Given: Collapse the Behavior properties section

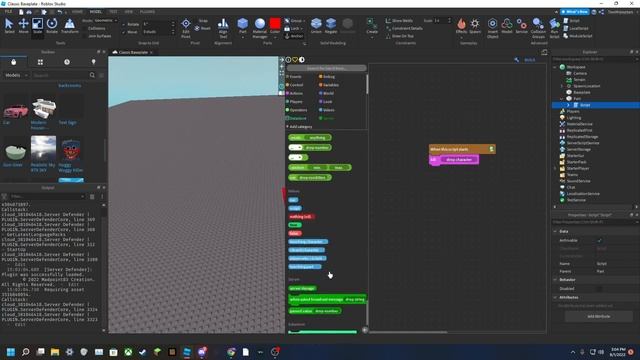Looking at the screenshot, I should click(x=555, y=280).
